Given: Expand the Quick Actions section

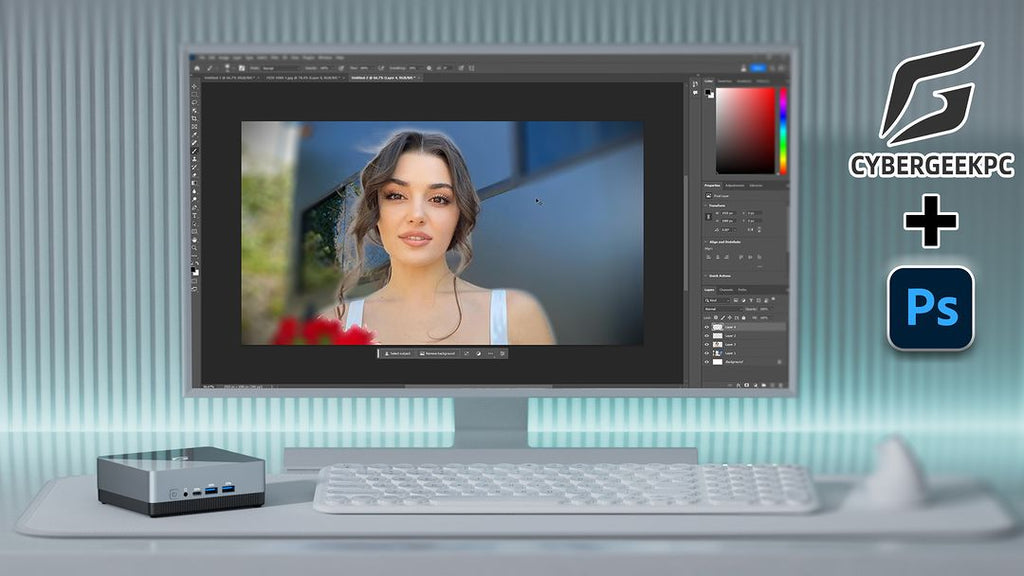Looking at the screenshot, I should (x=705, y=276).
